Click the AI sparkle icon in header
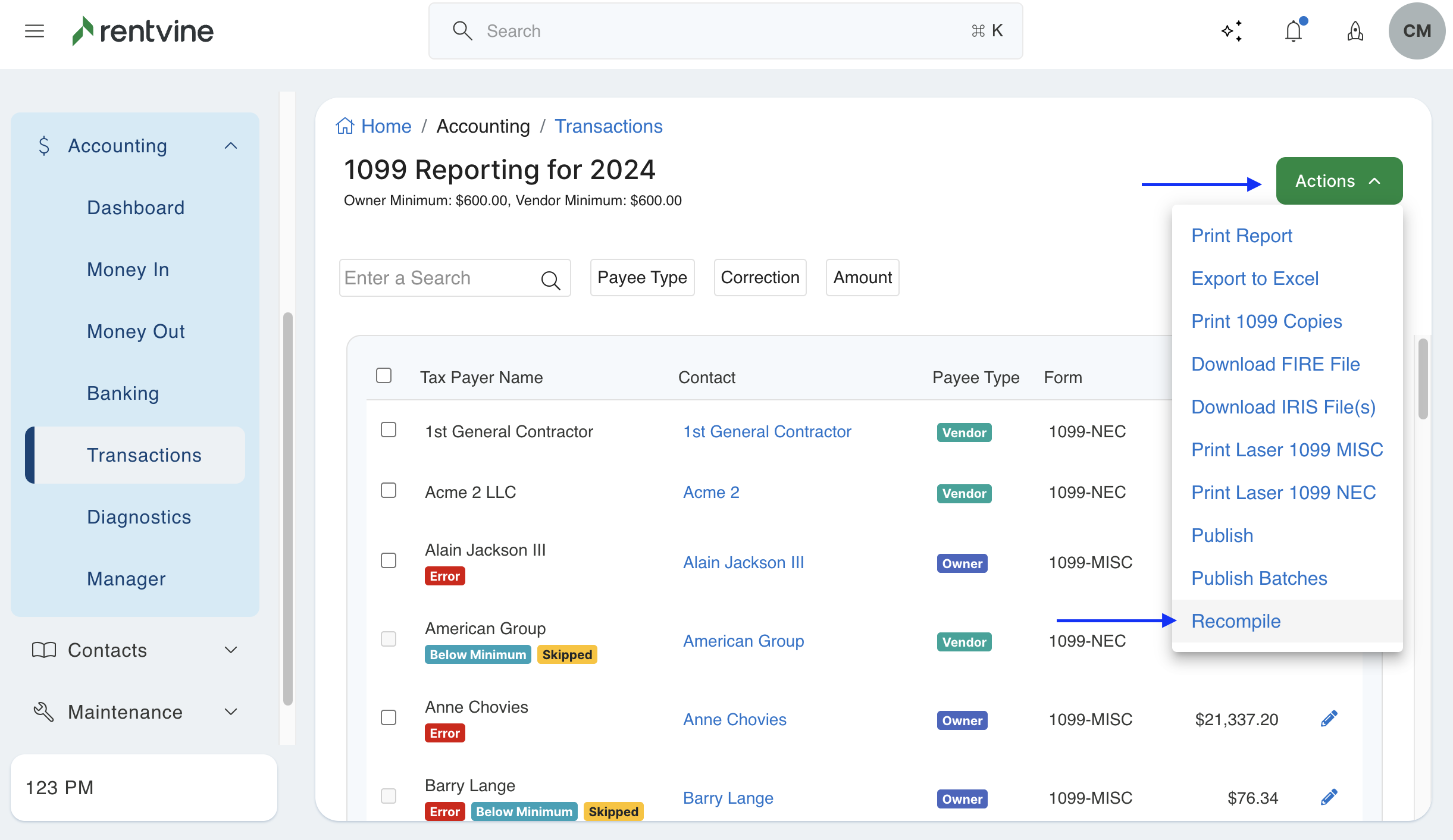The image size is (1453, 840). point(1232,31)
